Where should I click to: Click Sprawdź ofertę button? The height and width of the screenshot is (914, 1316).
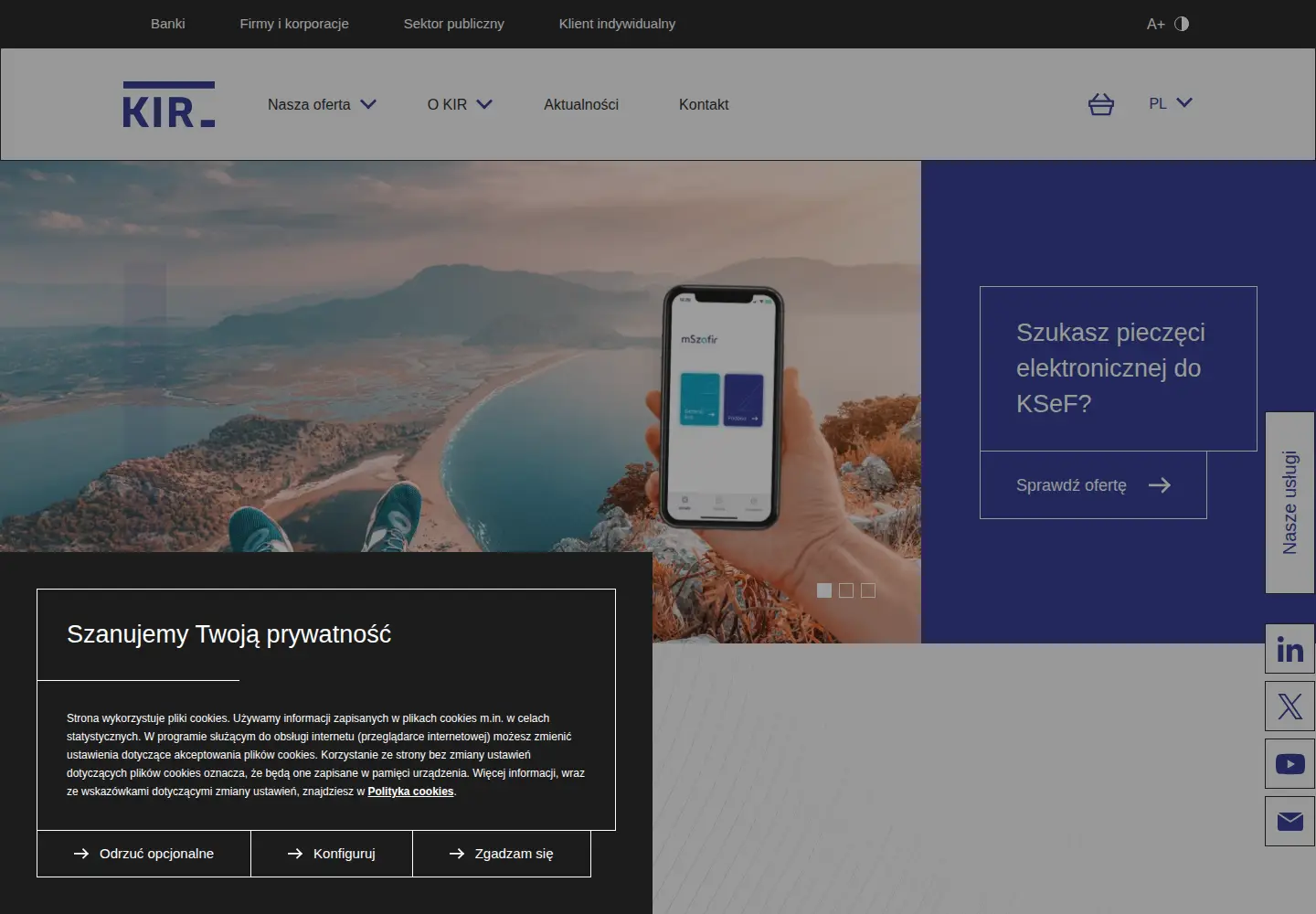click(x=1093, y=485)
